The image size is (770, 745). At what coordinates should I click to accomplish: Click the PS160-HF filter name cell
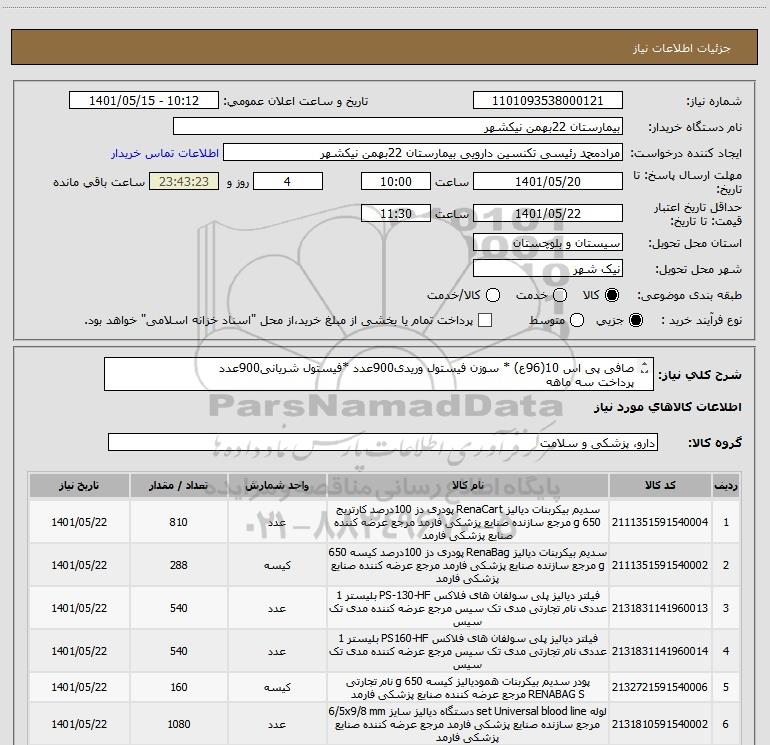pos(468,651)
